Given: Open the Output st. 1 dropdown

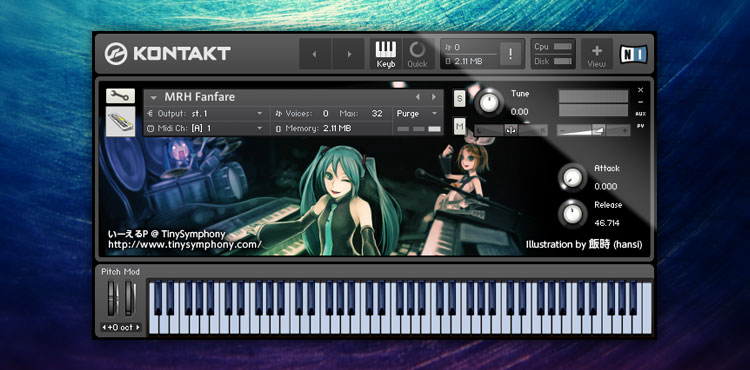Looking at the screenshot, I should (x=206, y=114).
